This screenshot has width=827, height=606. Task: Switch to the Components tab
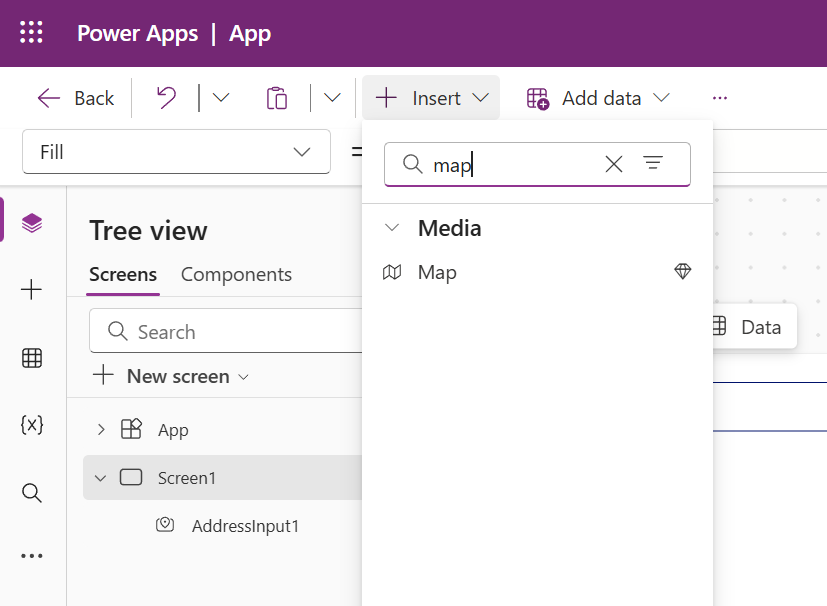236,274
